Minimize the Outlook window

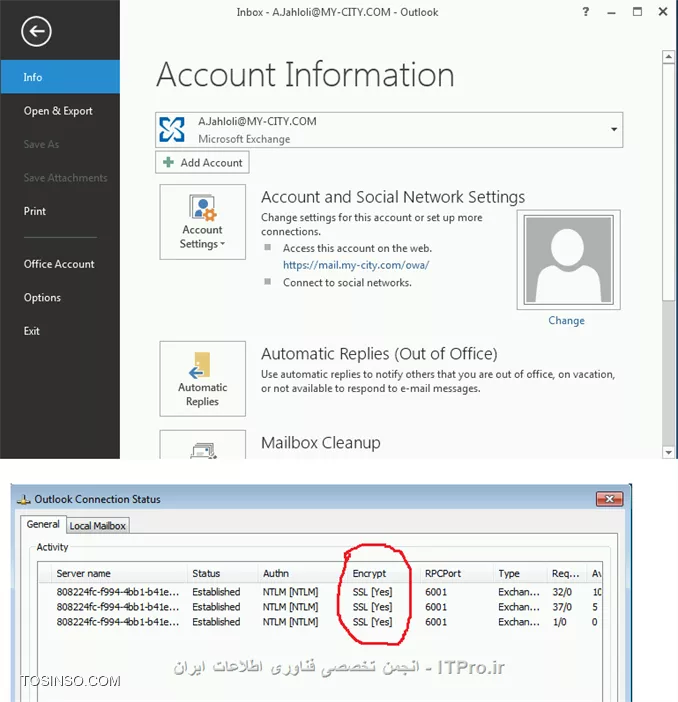click(611, 12)
